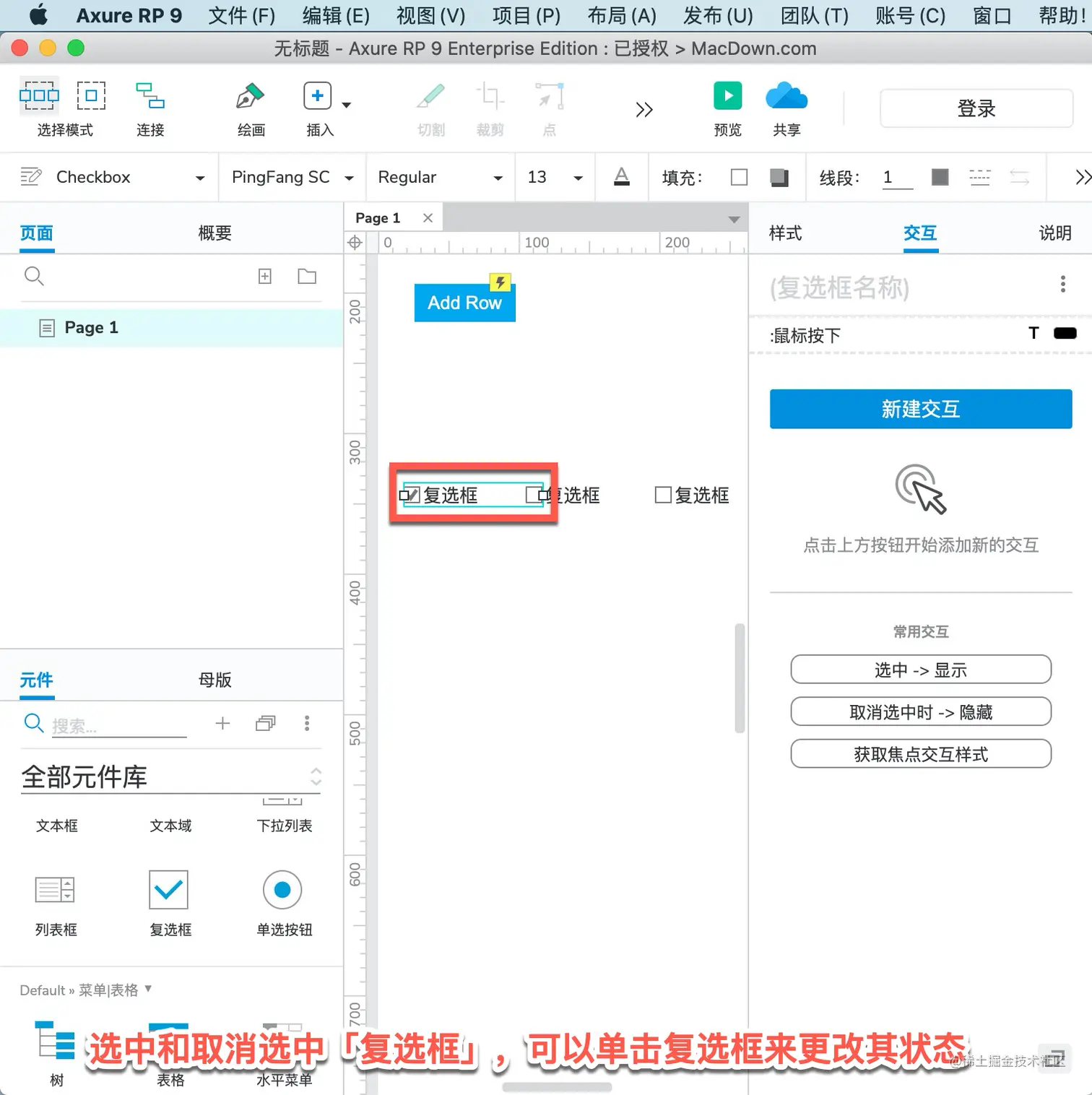Select Page 1 in page tree

click(x=172, y=328)
